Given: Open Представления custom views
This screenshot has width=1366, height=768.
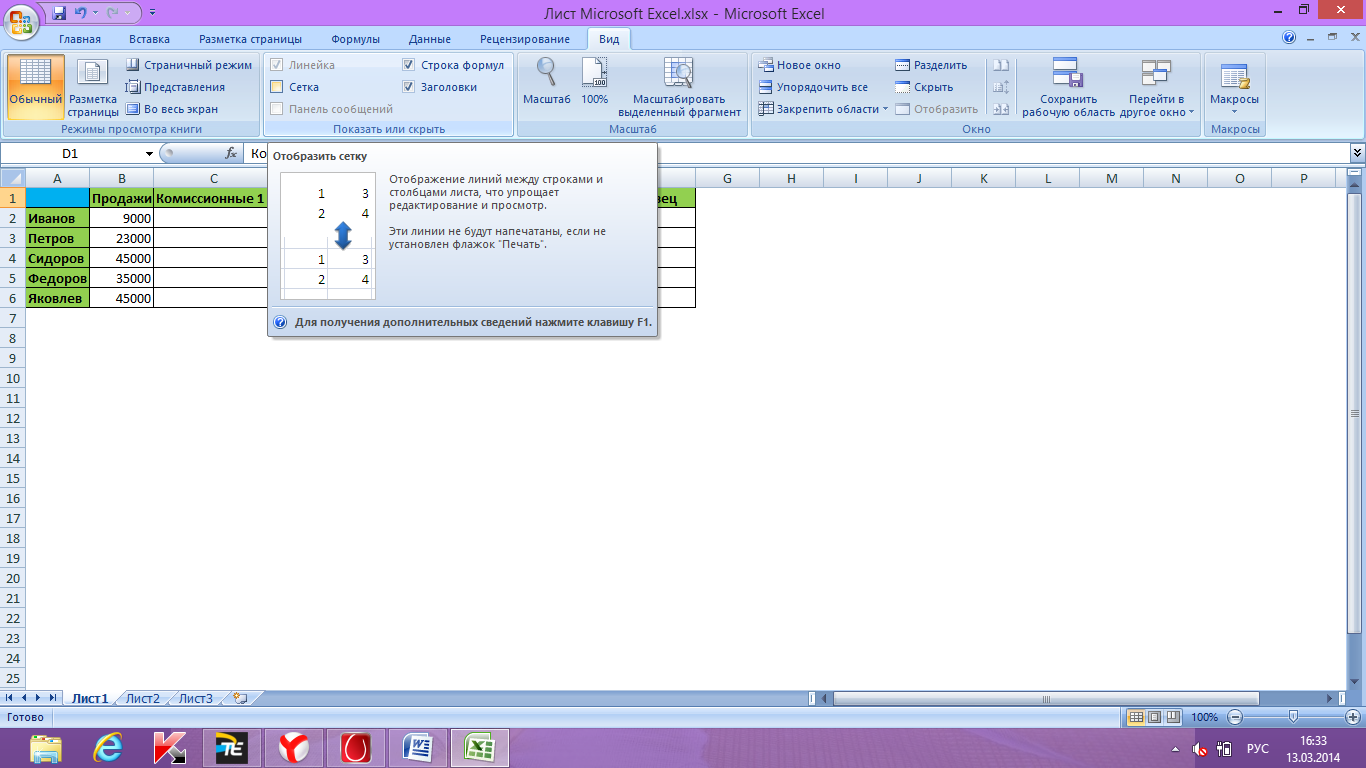Looking at the screenshot, I should pyautogui.click(x=176, y=87).
